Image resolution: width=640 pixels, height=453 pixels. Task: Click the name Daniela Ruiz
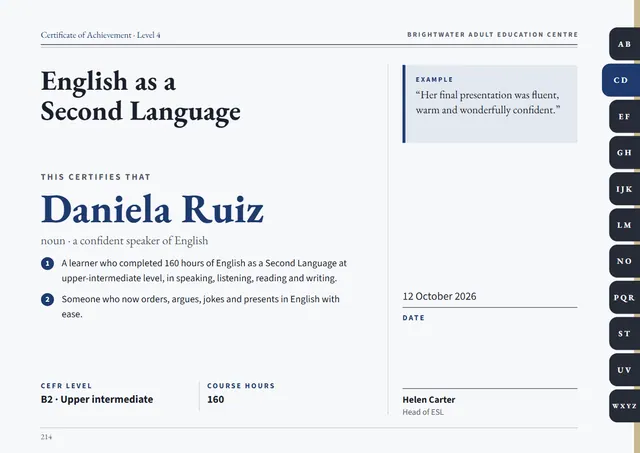[x=152, y=209]
